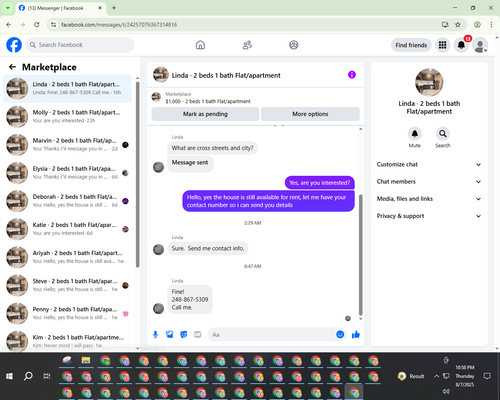Send a thumbs up like
The image size is (500, 400).
(x=356, y=334)
